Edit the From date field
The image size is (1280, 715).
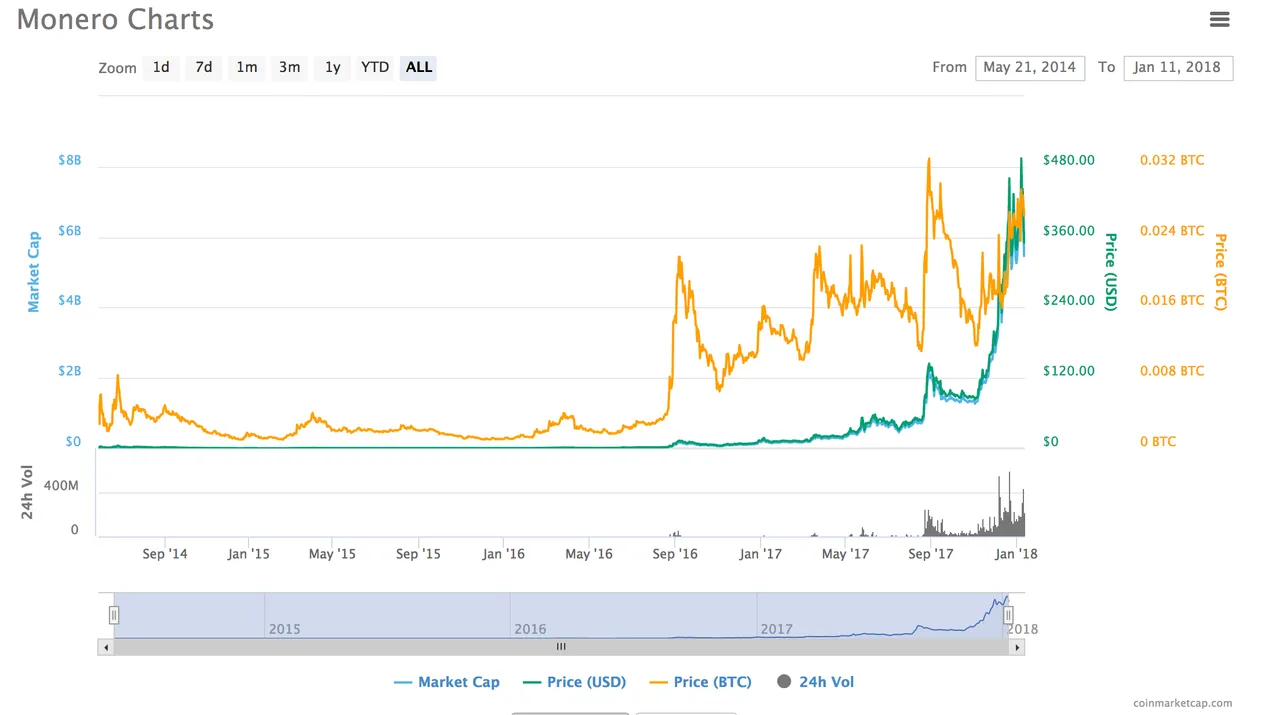point(1030,67)
